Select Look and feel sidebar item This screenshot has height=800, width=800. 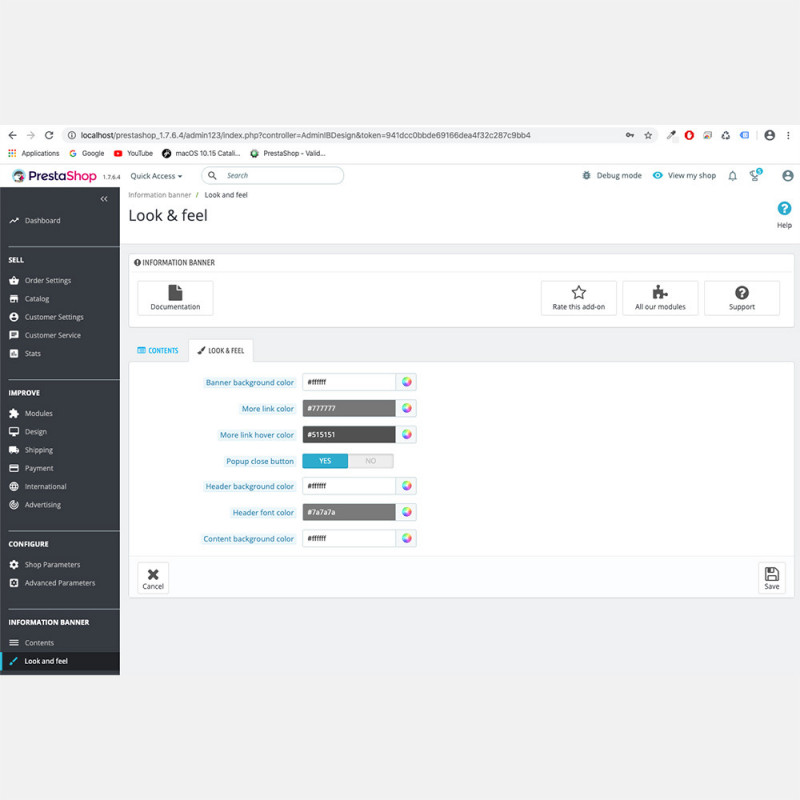60,661
